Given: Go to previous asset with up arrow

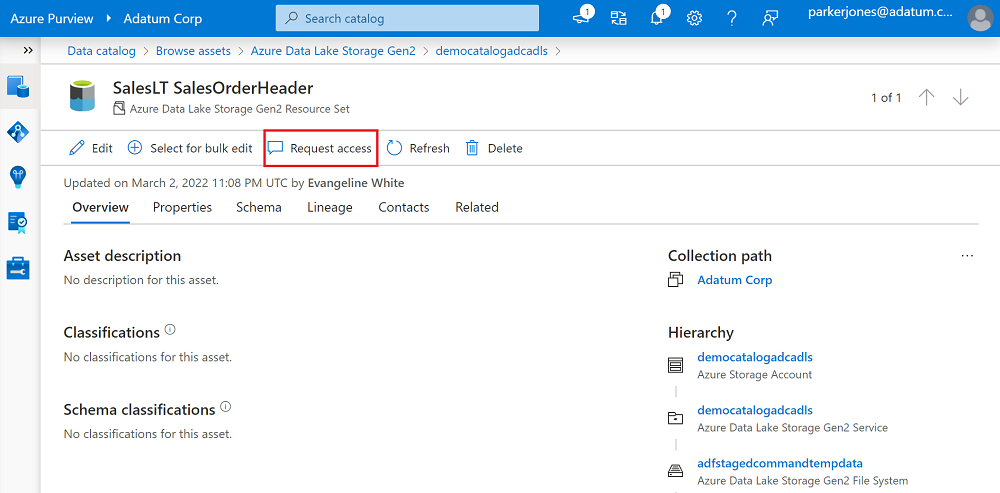Looking at the screenshot, I should [927, 98].
